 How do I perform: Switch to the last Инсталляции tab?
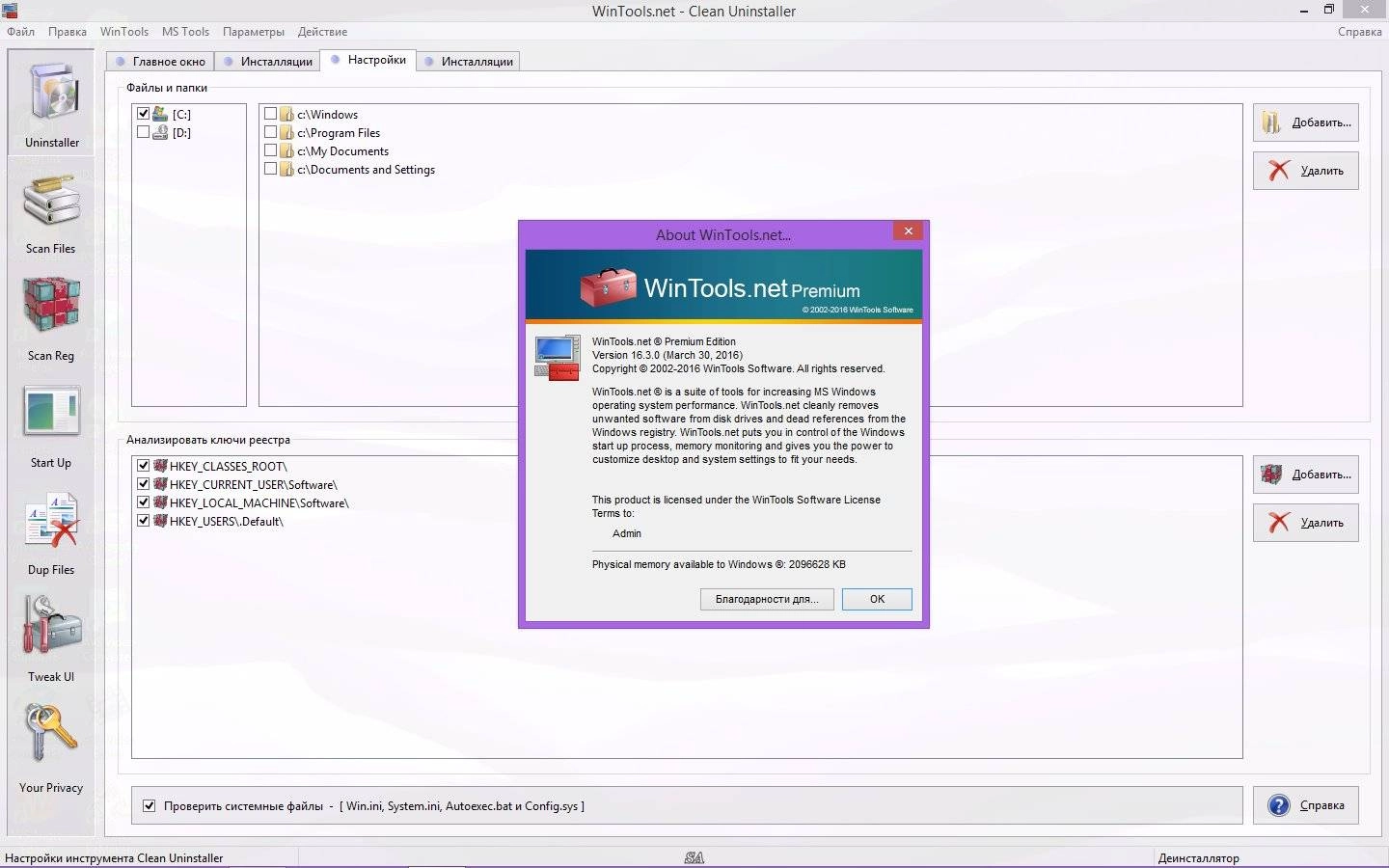coord(469,61)
